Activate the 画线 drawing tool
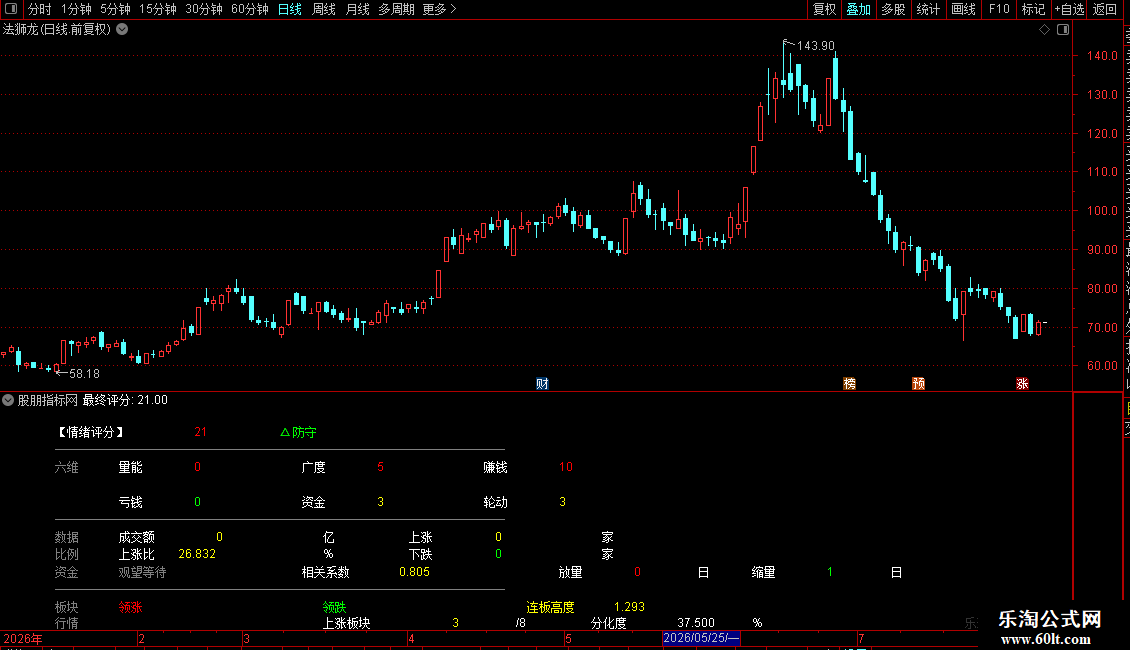The width and height of the screenshot is (1130, 650). (x=964, y=9)
